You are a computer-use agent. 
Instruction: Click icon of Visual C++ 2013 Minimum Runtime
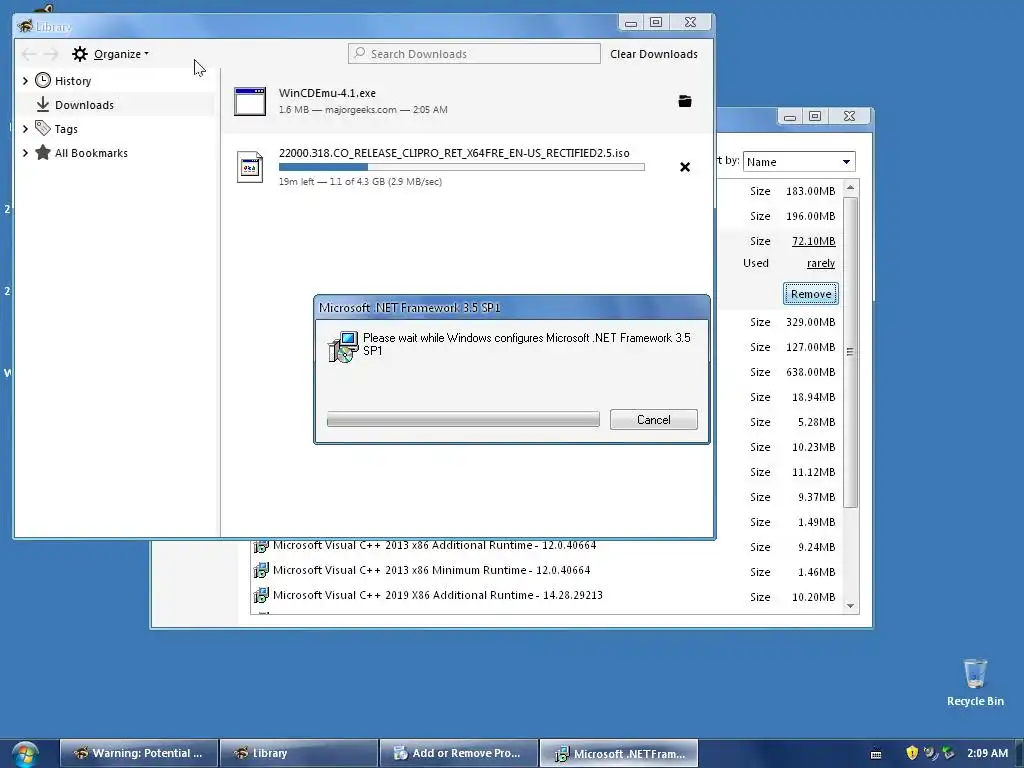point(261,570)
